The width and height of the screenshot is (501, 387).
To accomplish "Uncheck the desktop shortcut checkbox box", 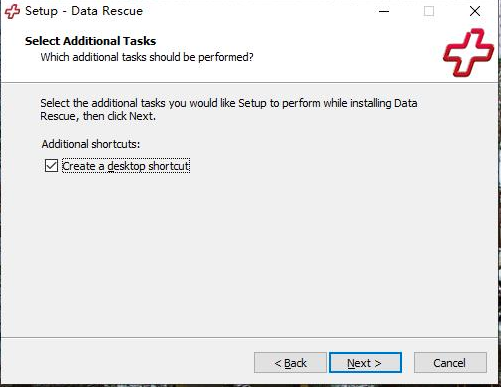I will [51, 166].
